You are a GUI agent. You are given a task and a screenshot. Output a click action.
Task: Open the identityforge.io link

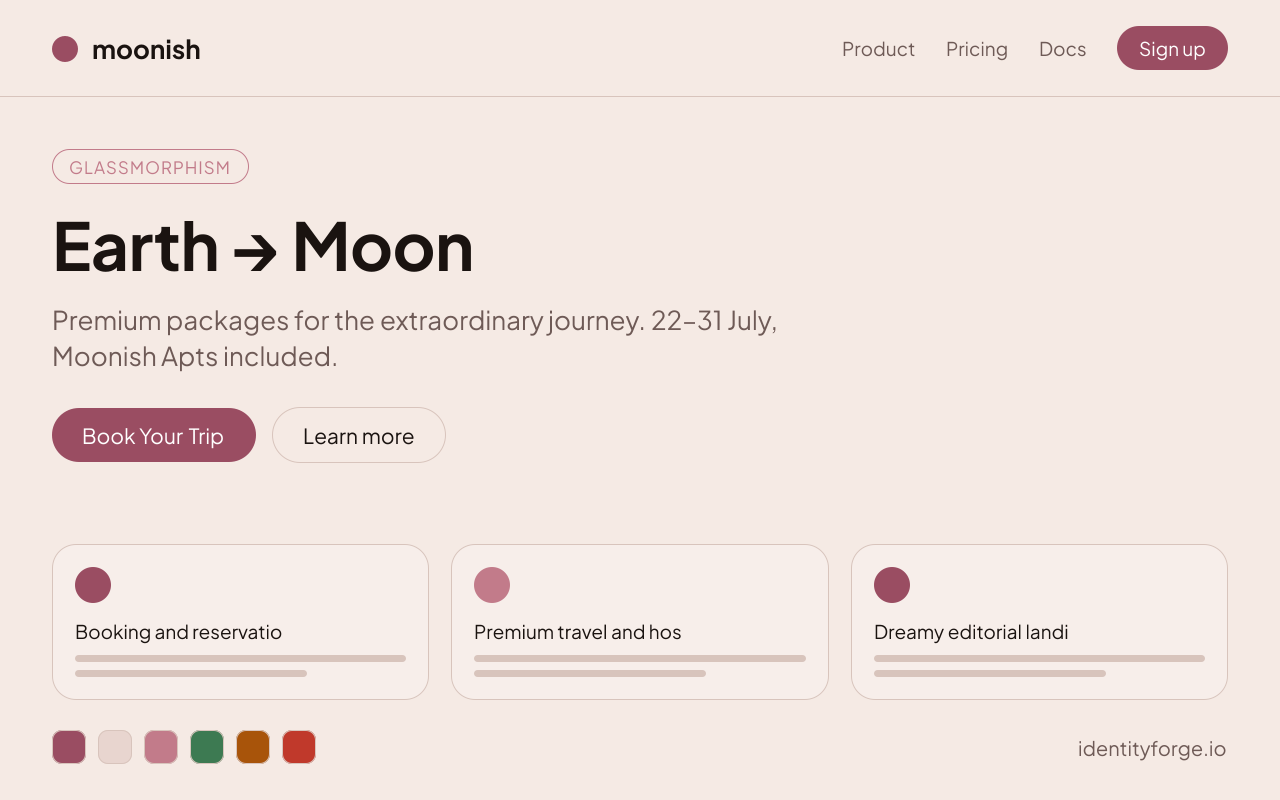pos(1152,749)
